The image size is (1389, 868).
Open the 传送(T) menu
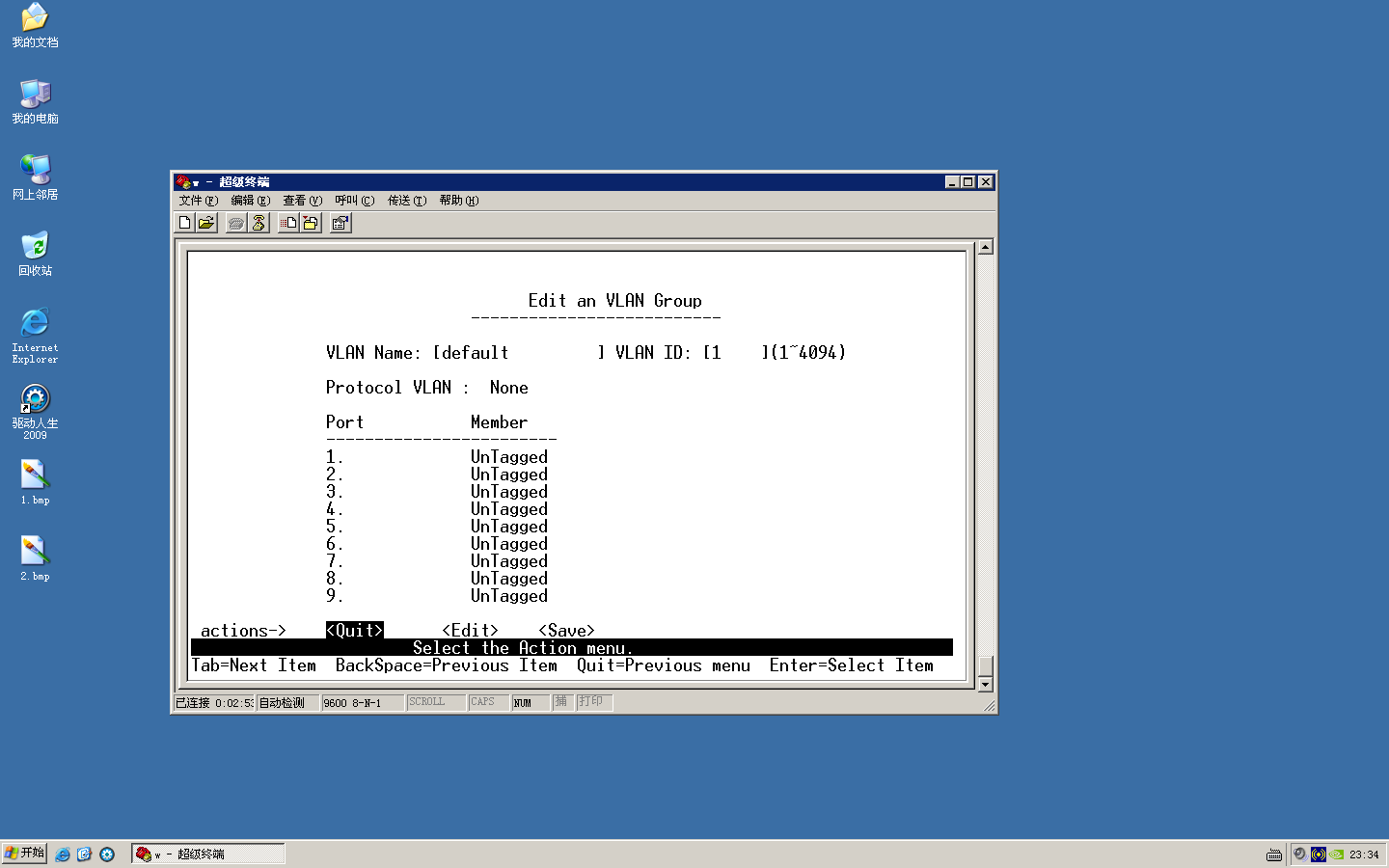click(x=407, y=201)
